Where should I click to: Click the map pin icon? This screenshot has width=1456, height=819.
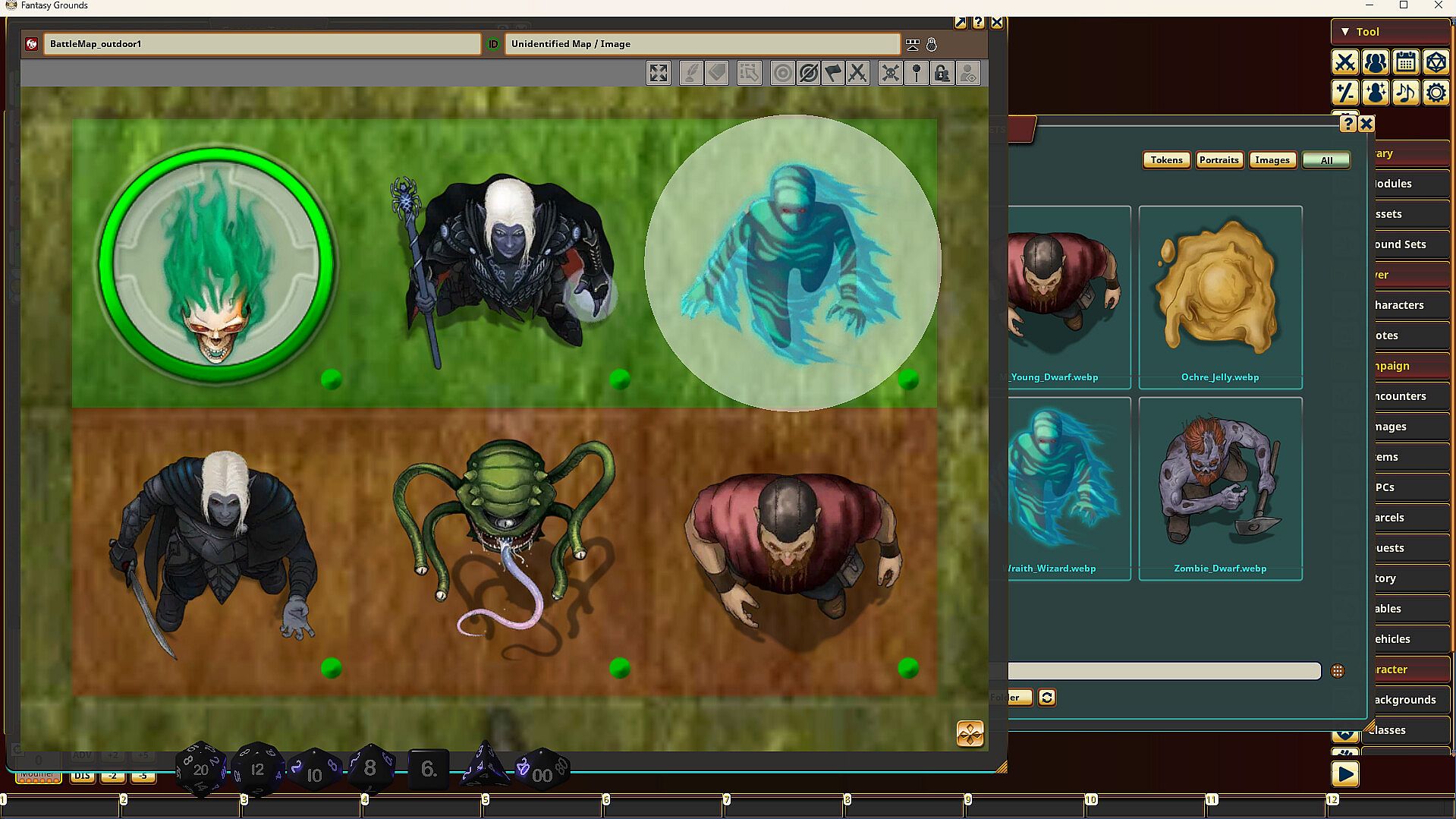coord(917,73)
